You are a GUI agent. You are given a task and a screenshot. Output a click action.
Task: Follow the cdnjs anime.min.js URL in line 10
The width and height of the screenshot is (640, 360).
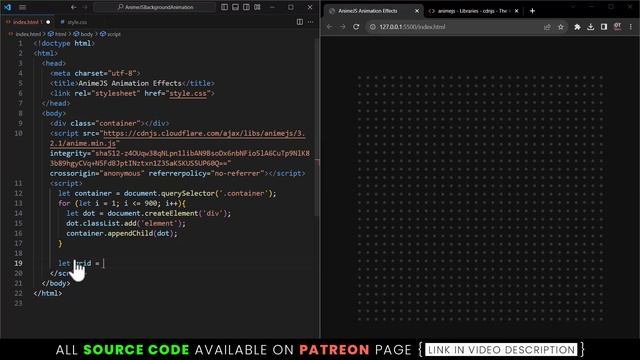204,133
